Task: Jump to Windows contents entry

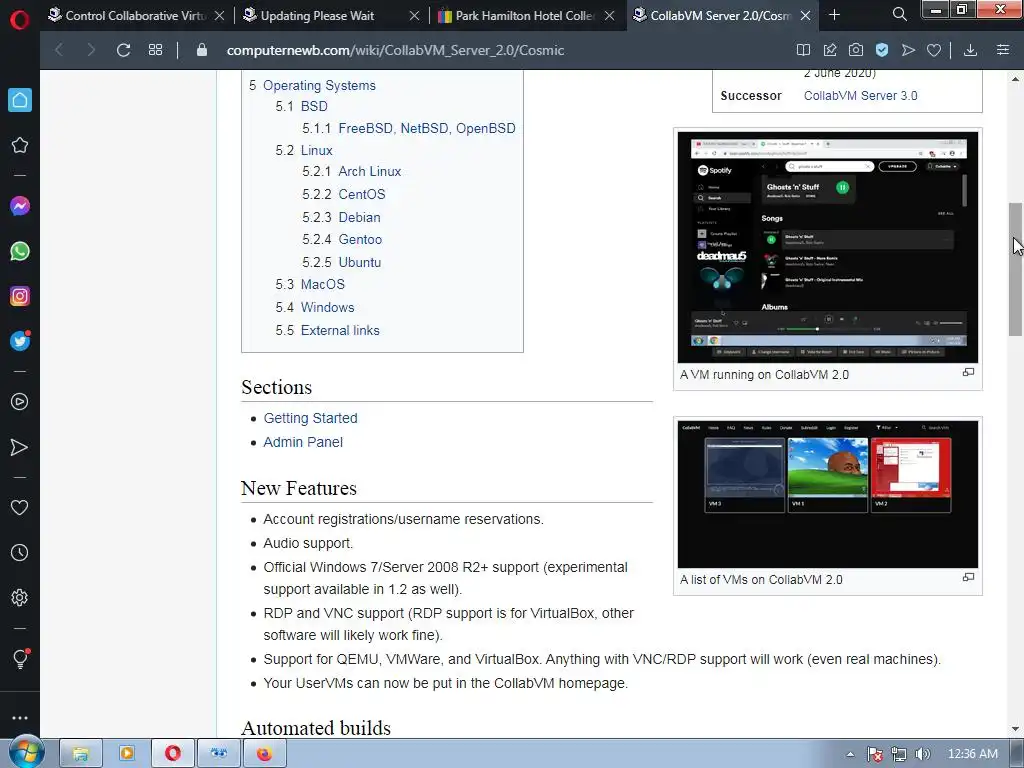Action: [x=327, y=308]
